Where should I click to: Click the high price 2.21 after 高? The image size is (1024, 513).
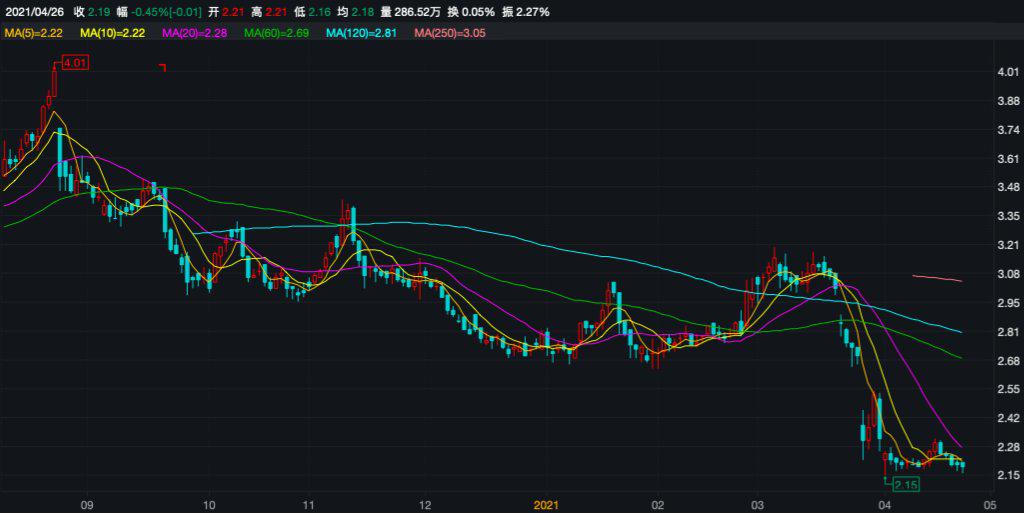coord(276,12)
